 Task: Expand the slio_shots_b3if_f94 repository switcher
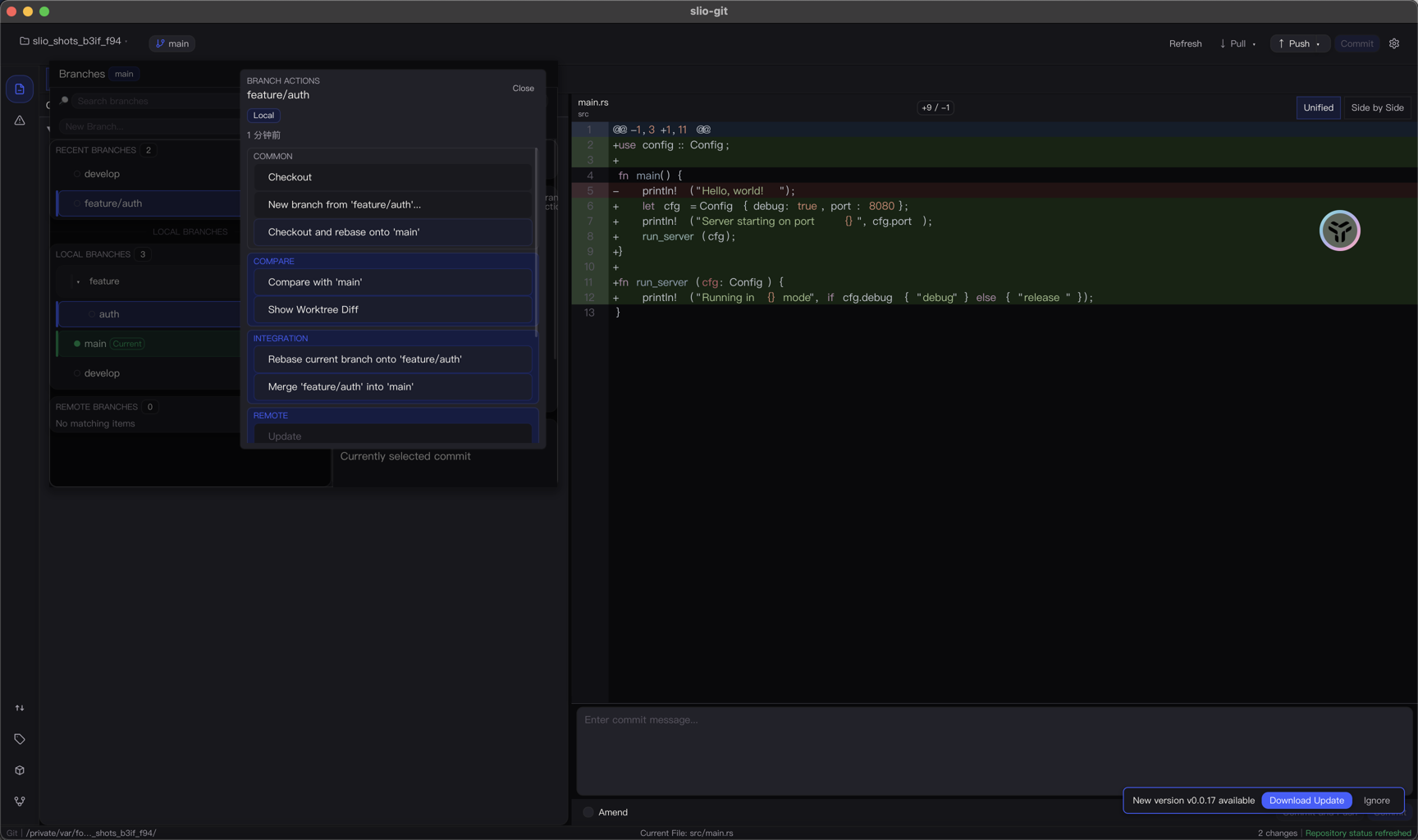pos(126,40)
